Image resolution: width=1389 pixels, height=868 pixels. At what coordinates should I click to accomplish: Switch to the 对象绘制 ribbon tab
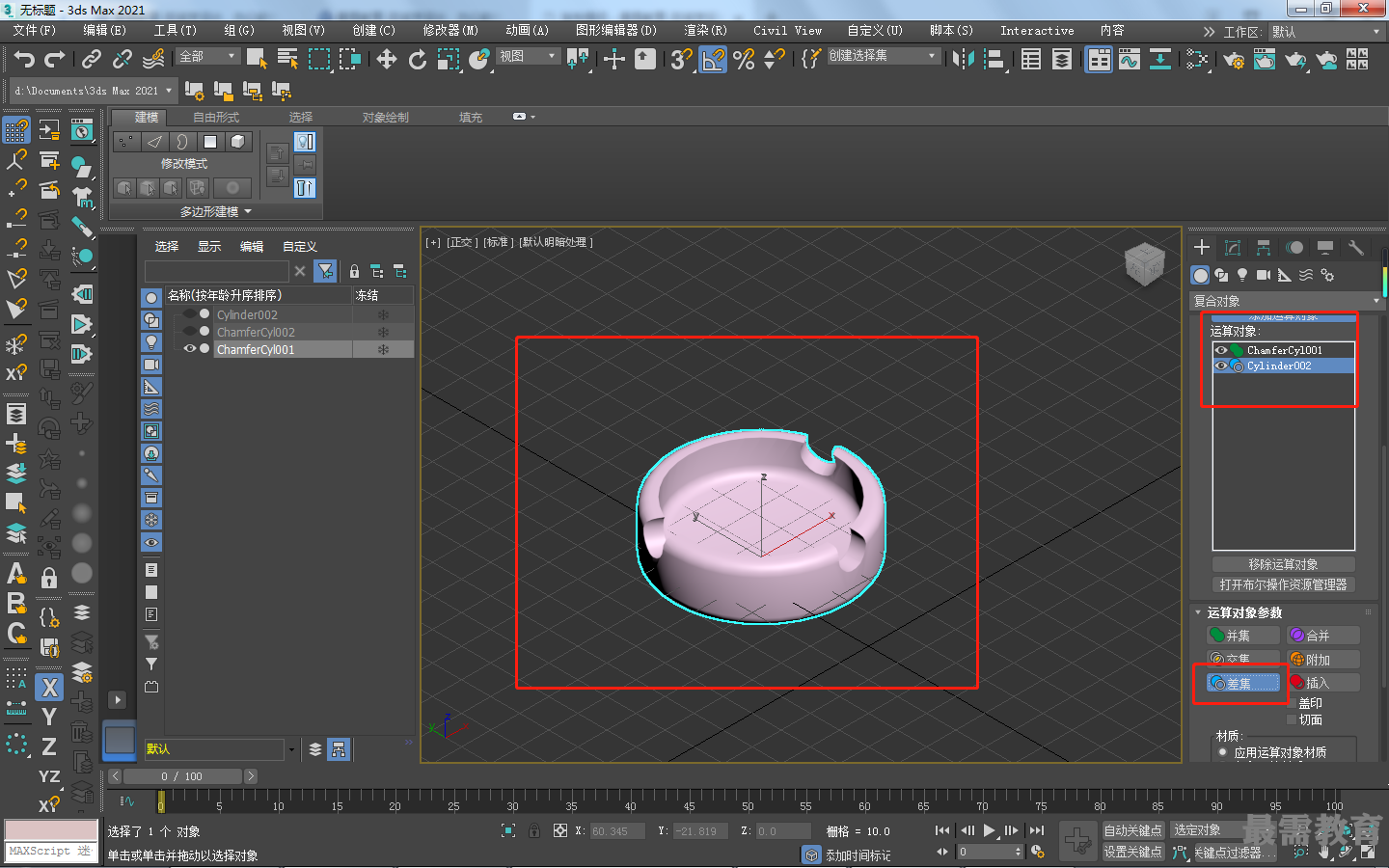[386, 118]
